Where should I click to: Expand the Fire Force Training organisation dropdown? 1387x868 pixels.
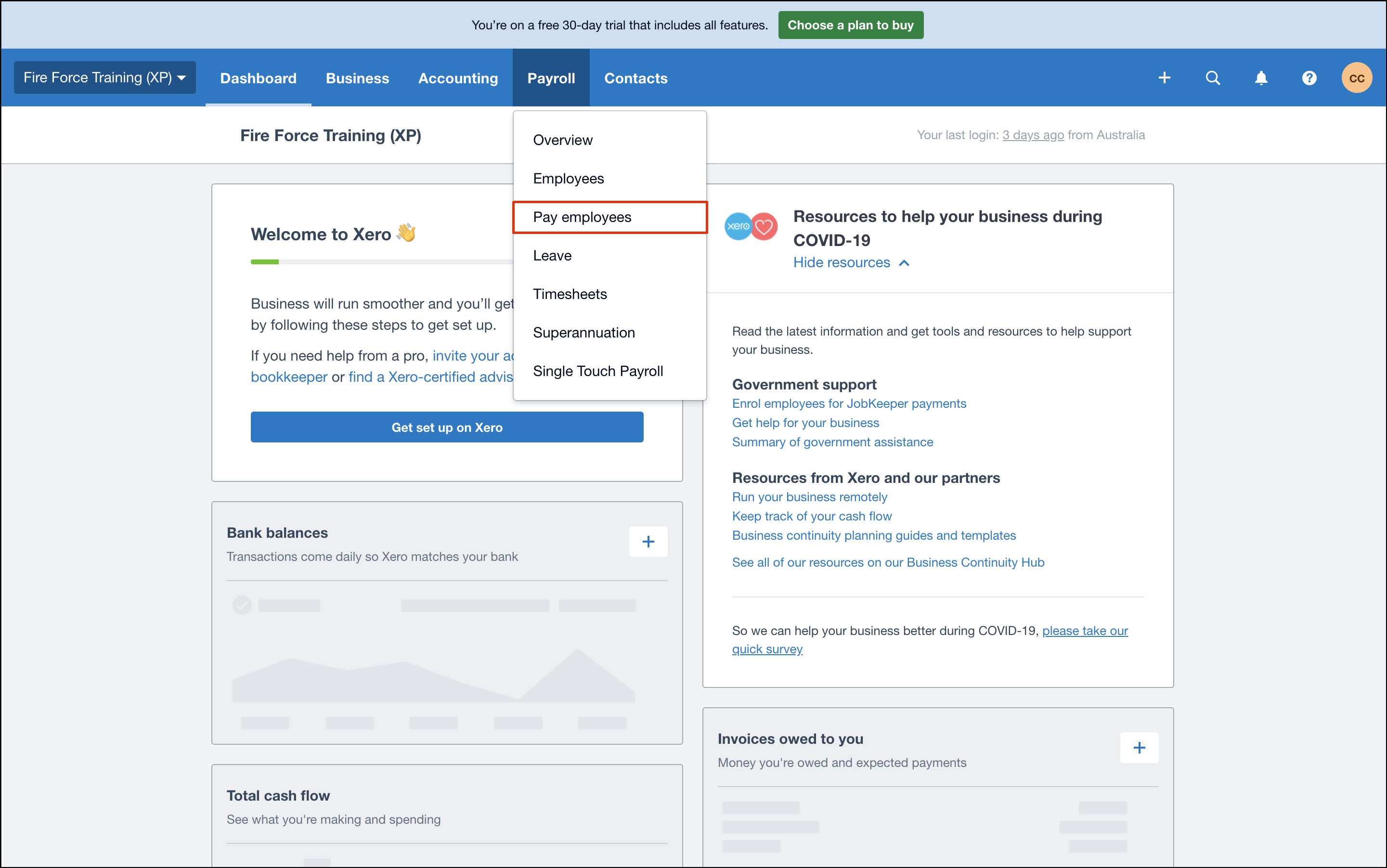point(104,78)
